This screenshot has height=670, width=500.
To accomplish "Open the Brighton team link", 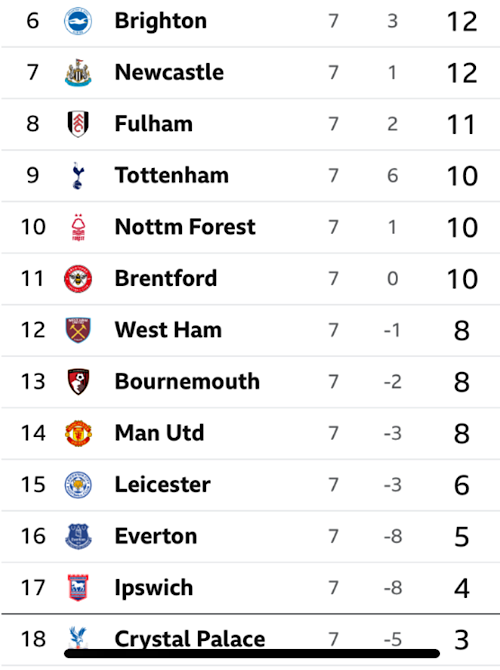I will click(161, 21).
